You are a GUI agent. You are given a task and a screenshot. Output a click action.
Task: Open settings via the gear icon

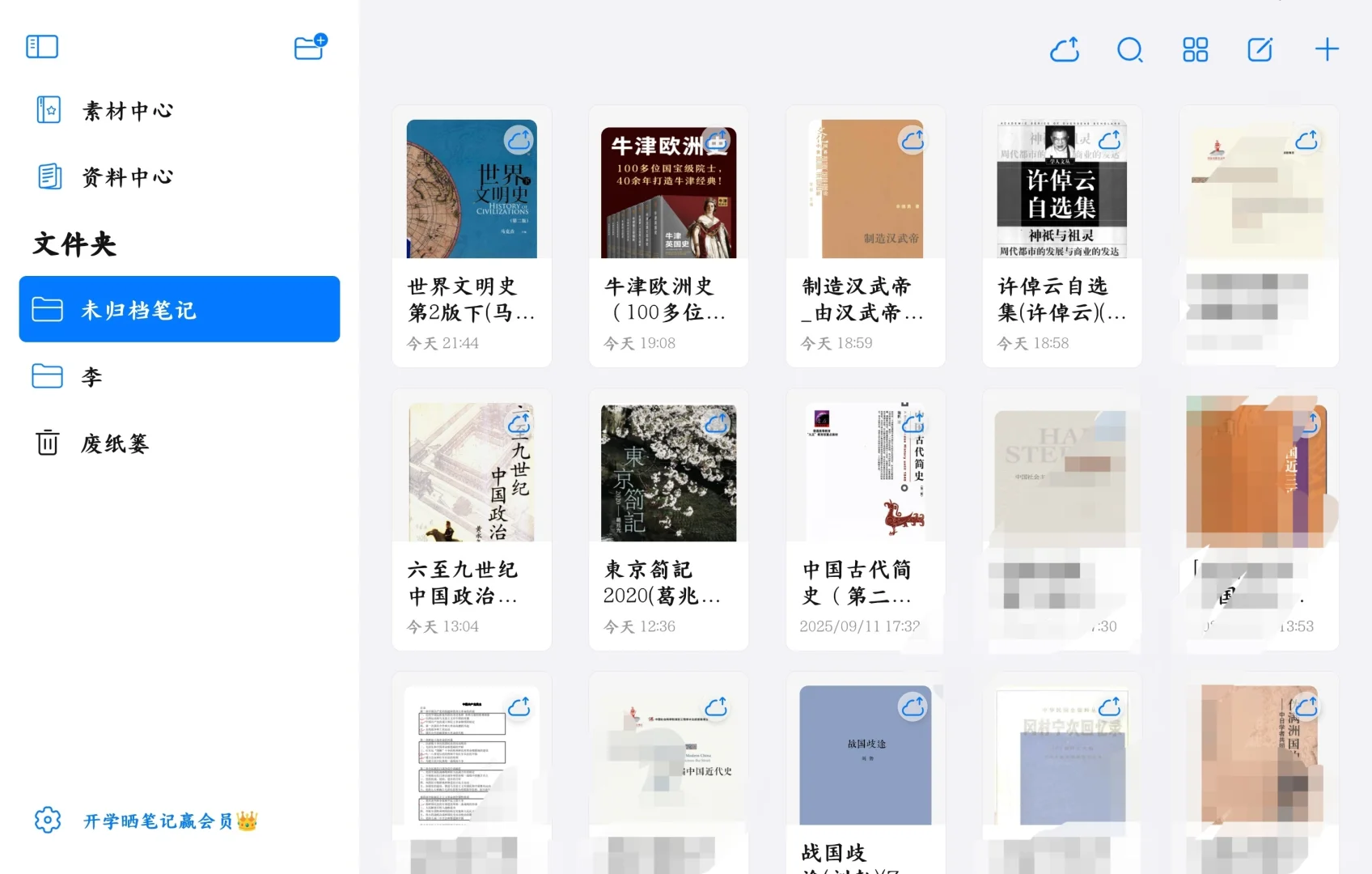[48, 821]
